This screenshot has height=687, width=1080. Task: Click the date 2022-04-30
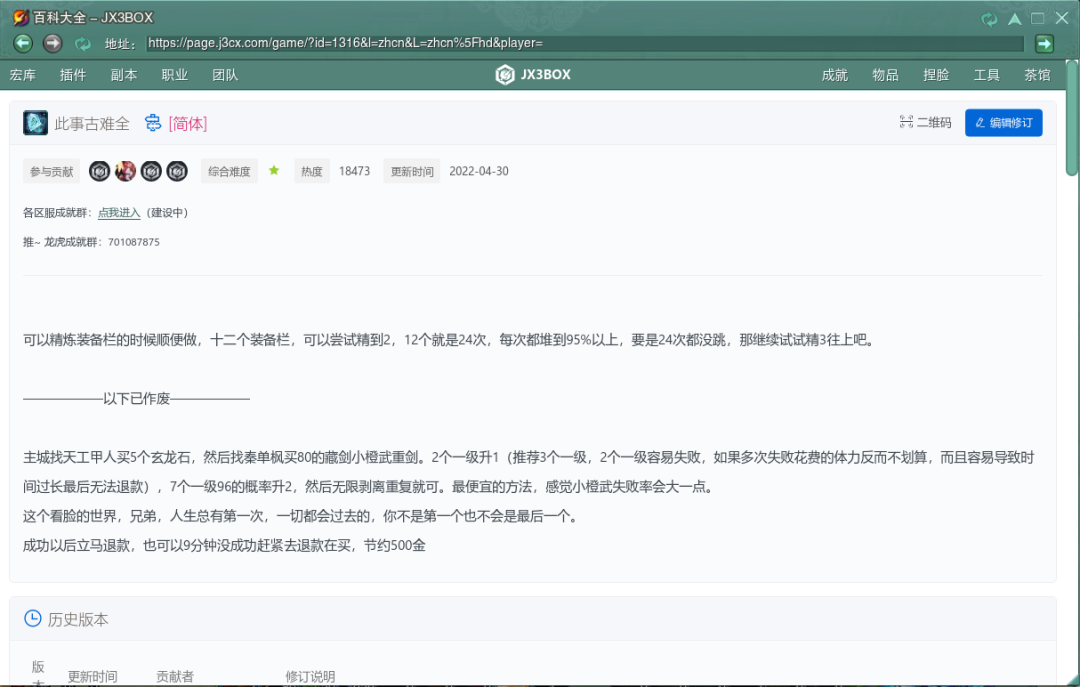(x=479, y=171)
